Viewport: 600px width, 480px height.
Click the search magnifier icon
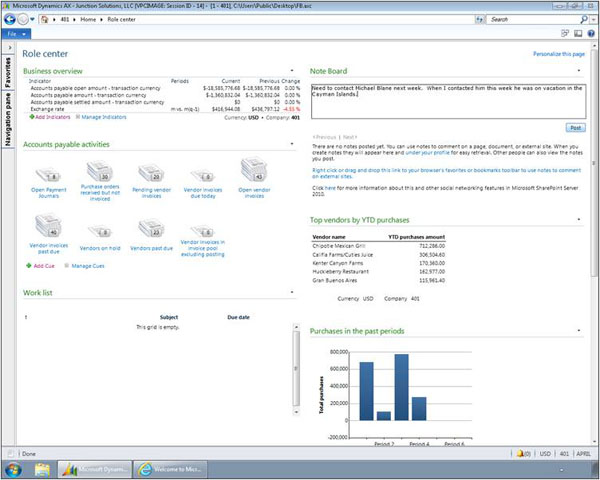coord(584,19)
